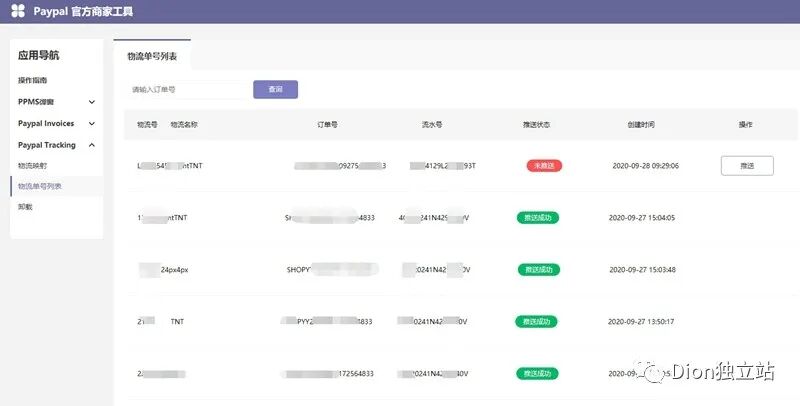This screenshot has width=800, height=406.
Task: Click the 应用导航 sidebar heading
Action: click(x=39, y=55)
